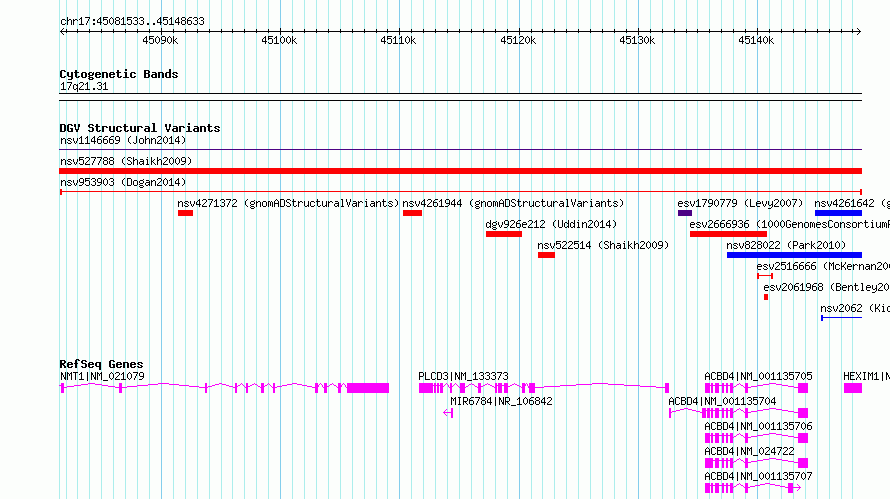Screen dimensions: 890x499
Task: Select the ACBD4|NM_001135707 transcript label
Action: tap(758, 476)
